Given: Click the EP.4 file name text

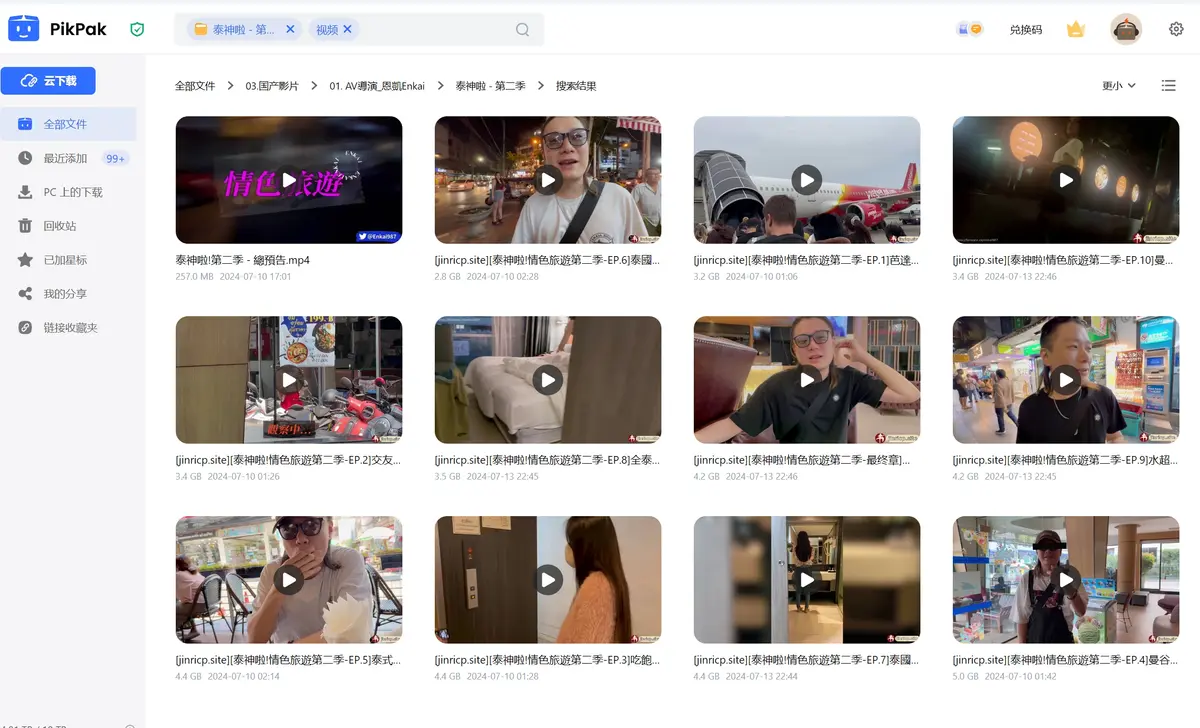Looking at the screenshot, I should pyautogui.click(x=1066, y=660).
